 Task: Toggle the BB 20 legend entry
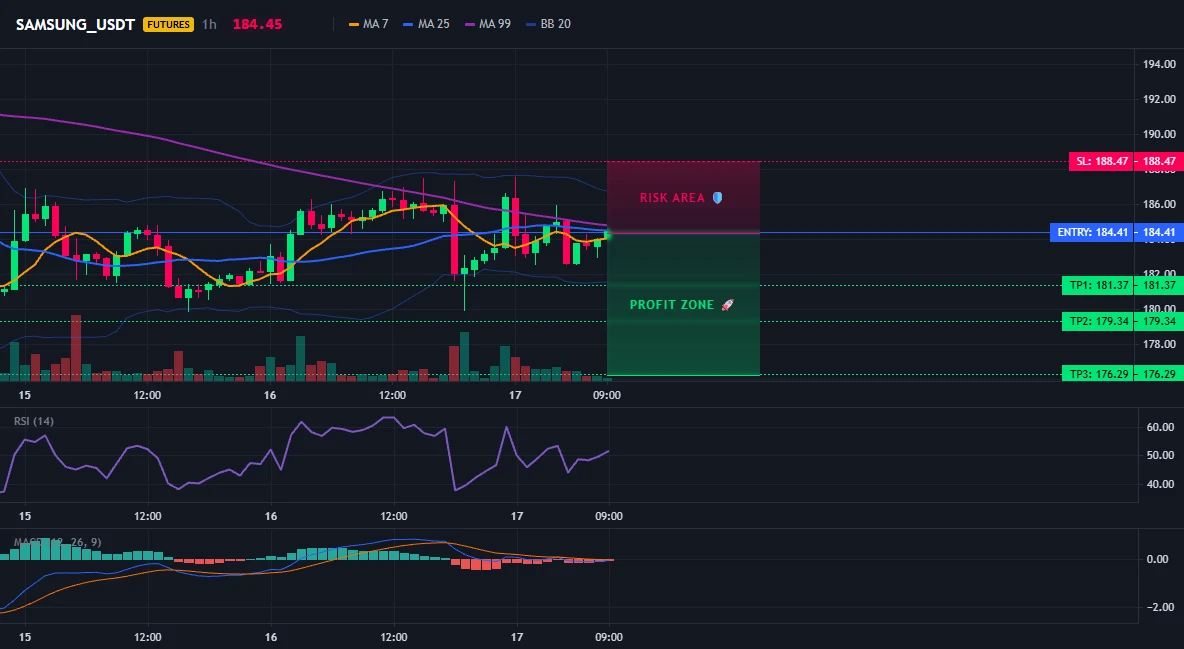(x=548, y=24)
